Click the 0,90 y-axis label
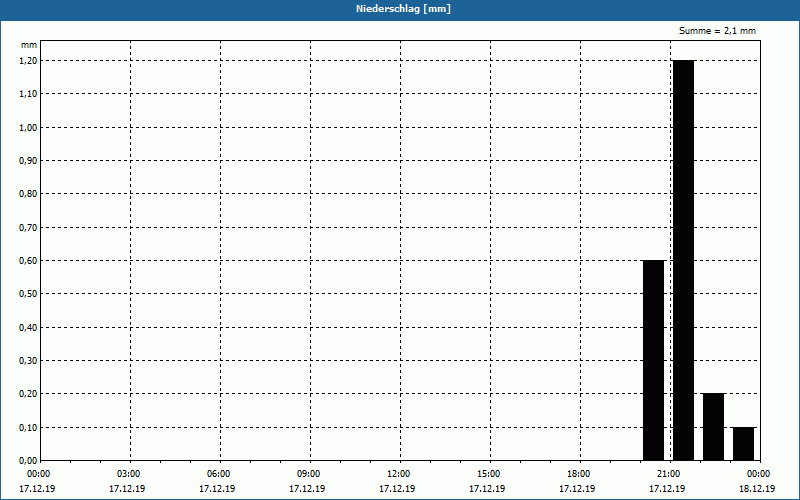This screenshot has height=500, width=800. pos(28,161)
